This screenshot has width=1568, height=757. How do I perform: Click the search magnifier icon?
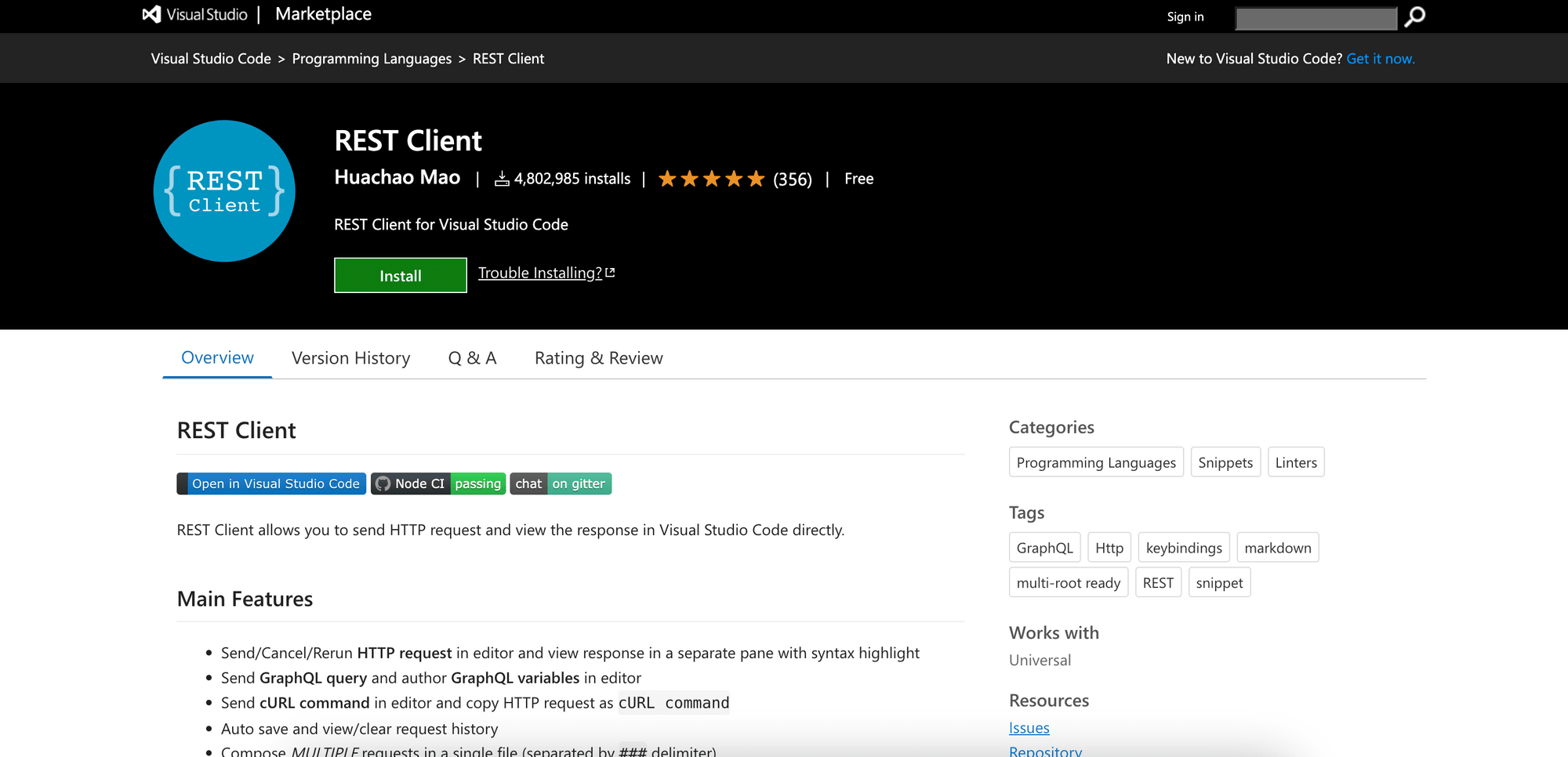pyautogui.click(x=1415, y=16)
